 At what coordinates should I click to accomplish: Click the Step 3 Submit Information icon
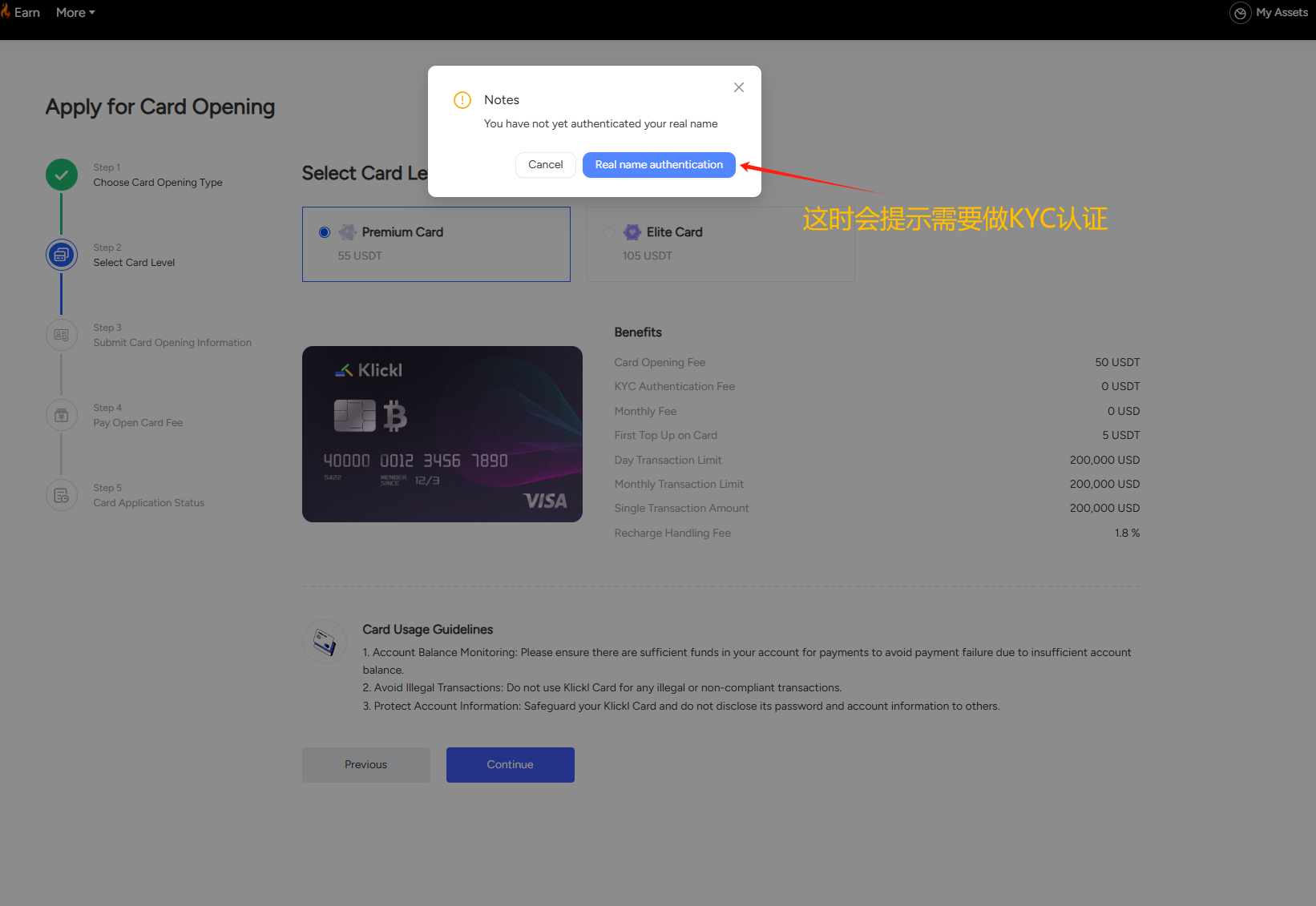62,335
